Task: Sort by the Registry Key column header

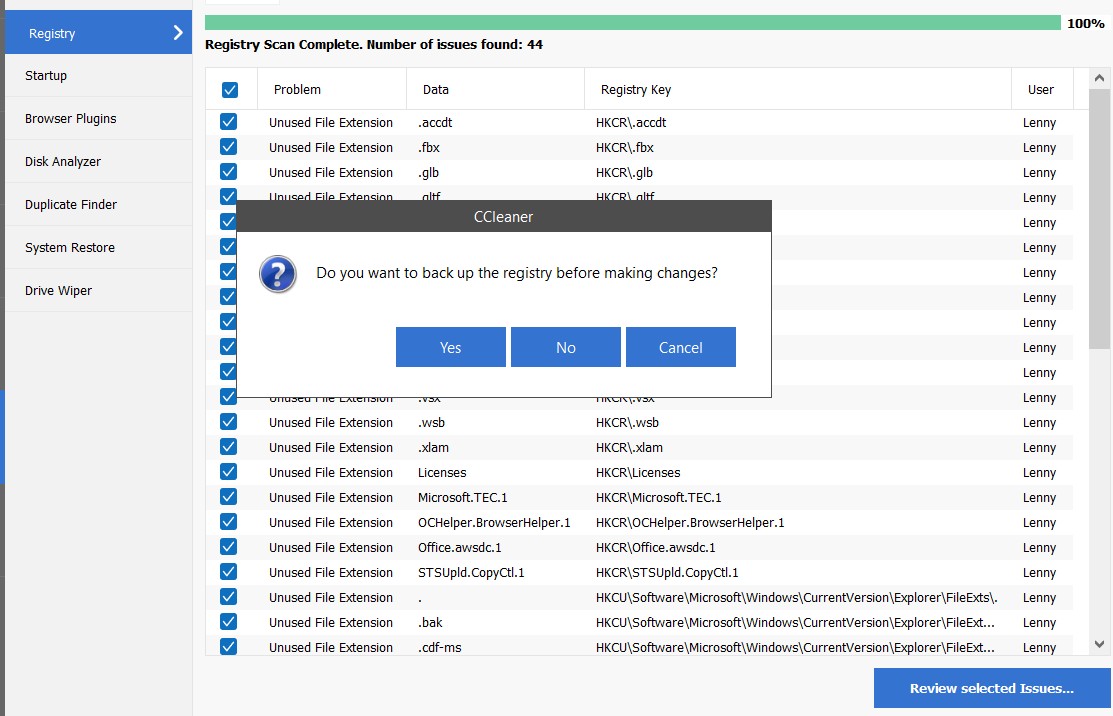Action: 798,89
